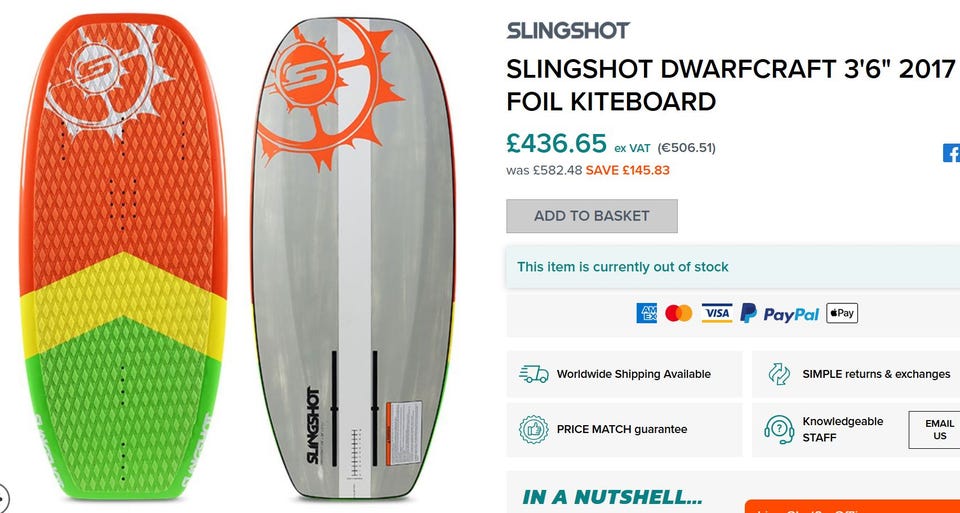
Task: Click the Mastercard payment icon
Action: point(678,313)
